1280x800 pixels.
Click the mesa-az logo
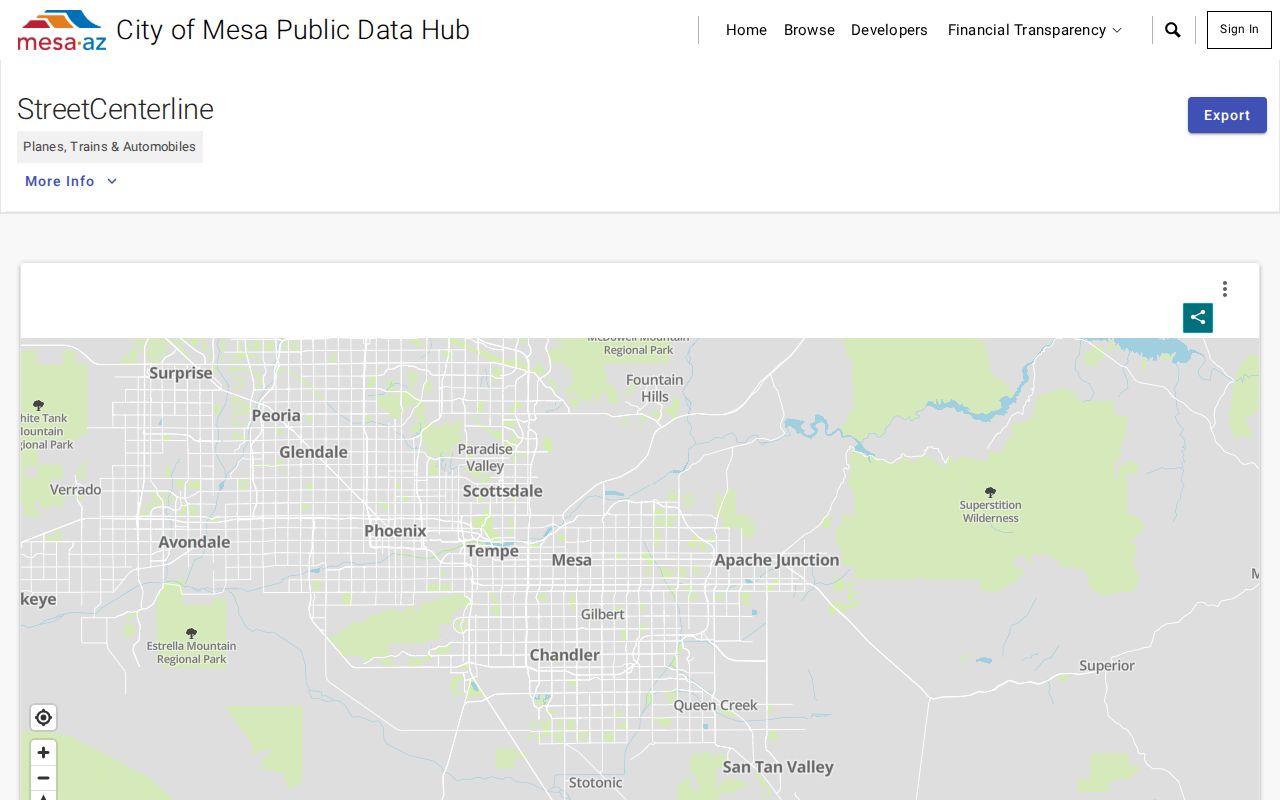pos(62,30)
